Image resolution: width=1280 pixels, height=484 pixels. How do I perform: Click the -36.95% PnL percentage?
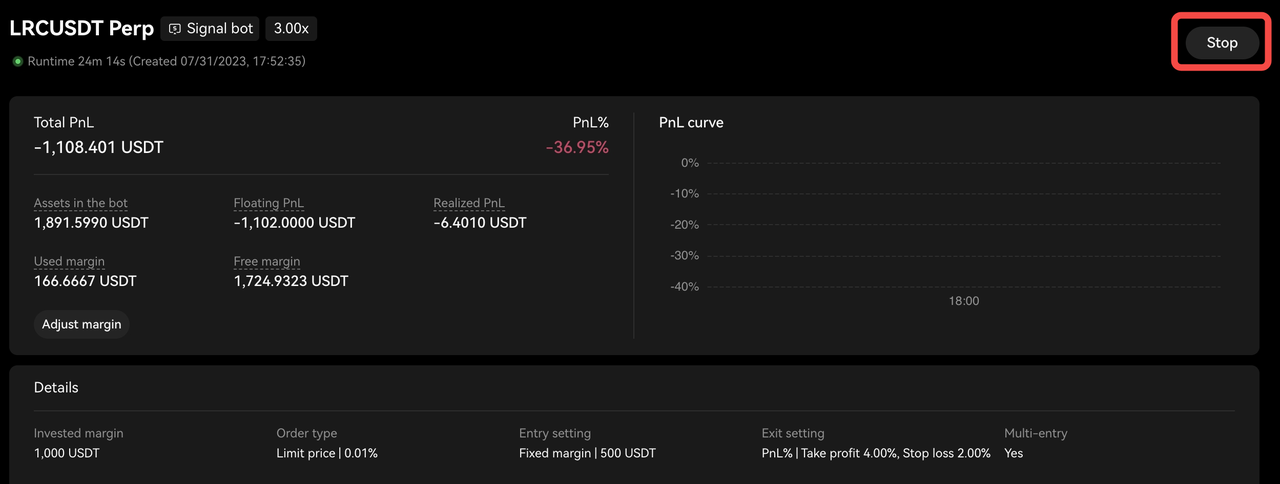(x=577, y=147)
